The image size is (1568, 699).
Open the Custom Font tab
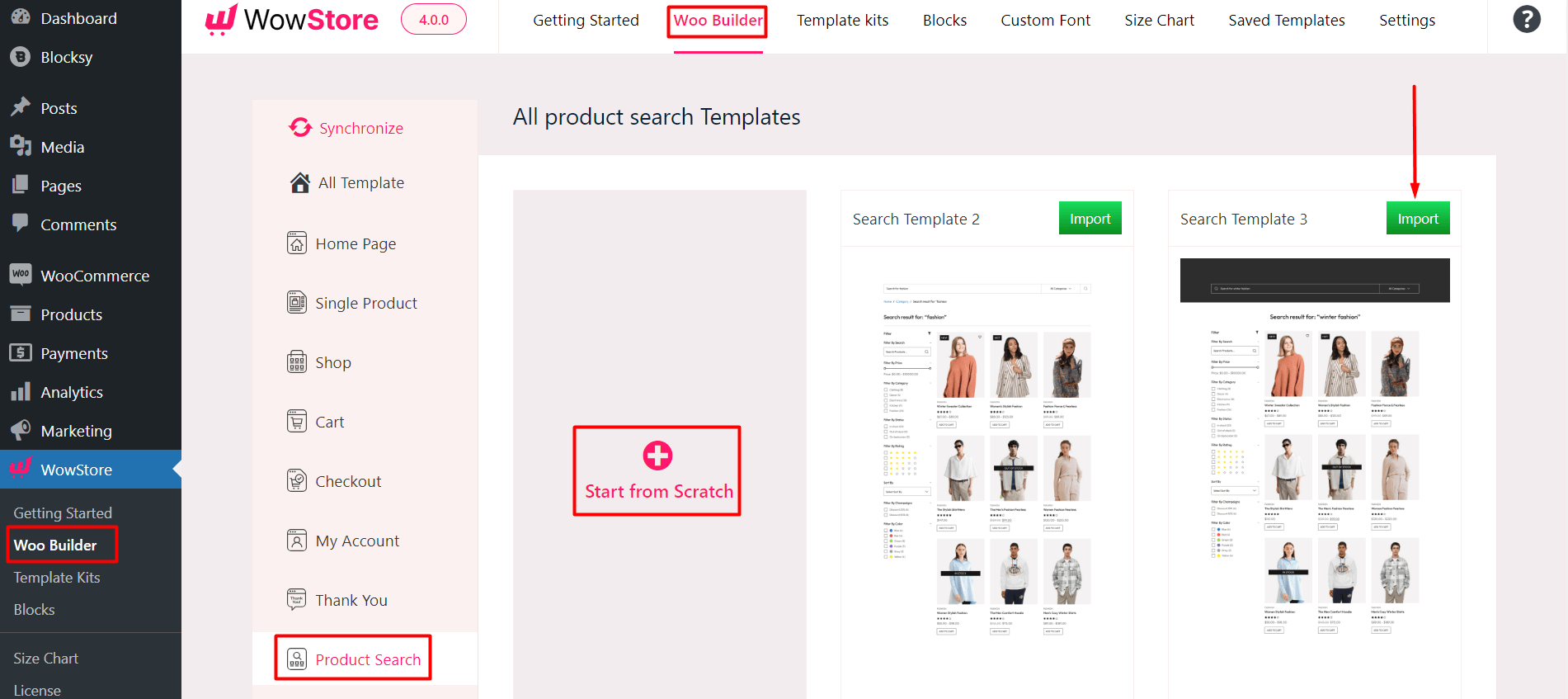click(x=1045, y=21)
